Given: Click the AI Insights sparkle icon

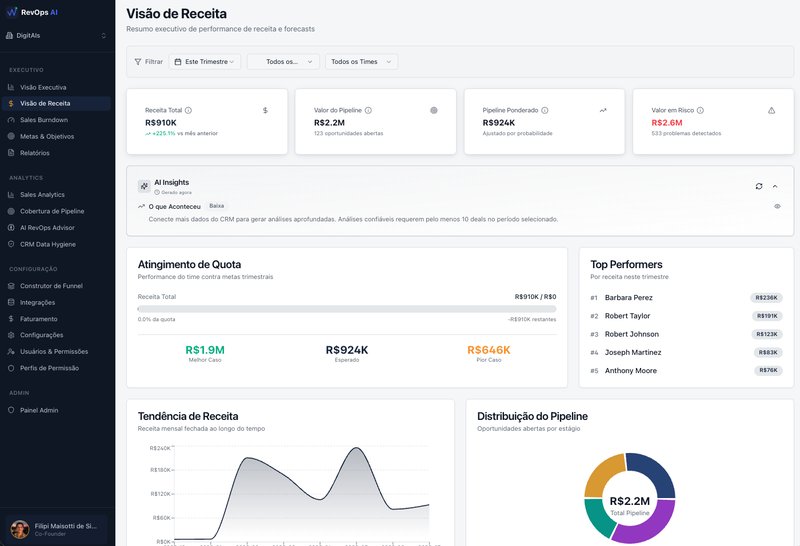Looking at the screenshot, I should (x=144, y=186).
